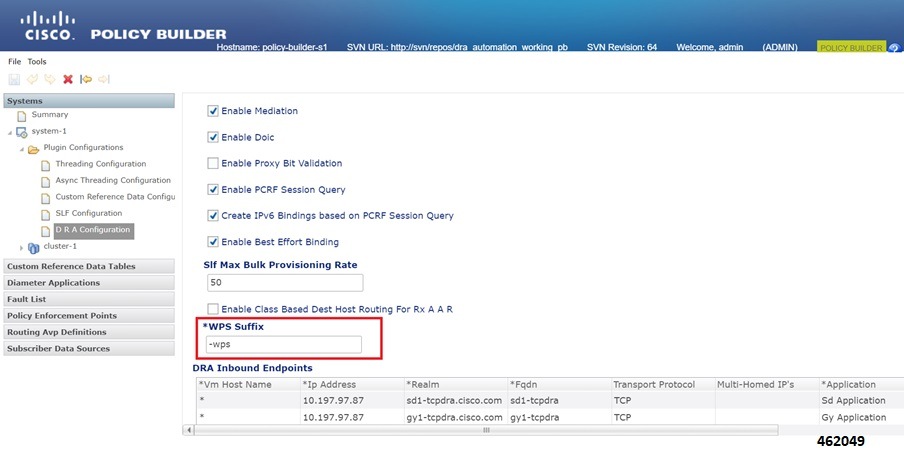Click the gy1-tcpdra Fqdn cell

(534, 417)
